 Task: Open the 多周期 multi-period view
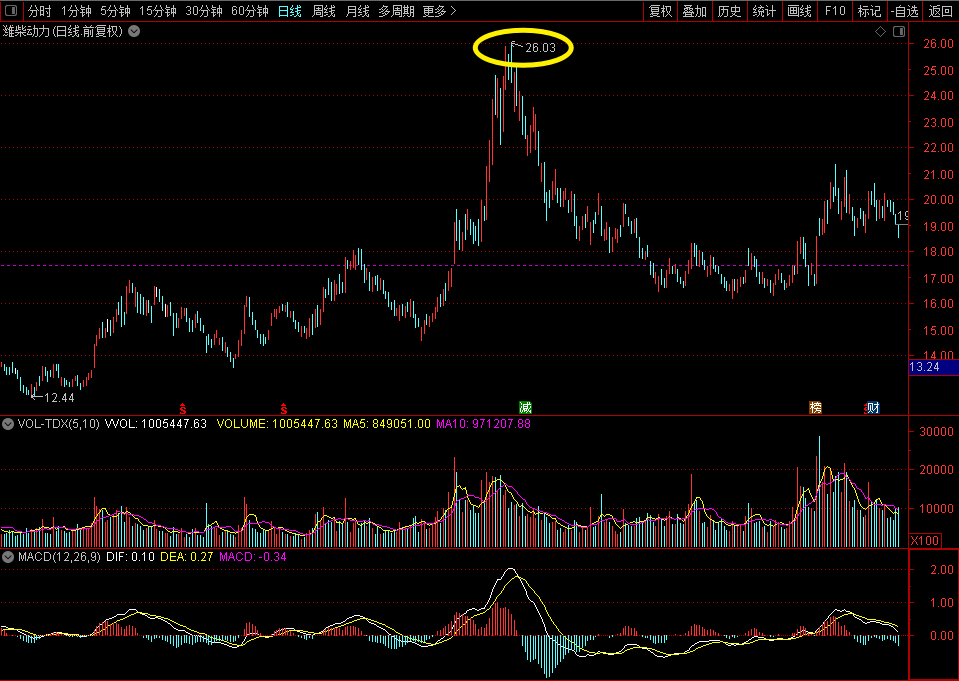[396, 11]
